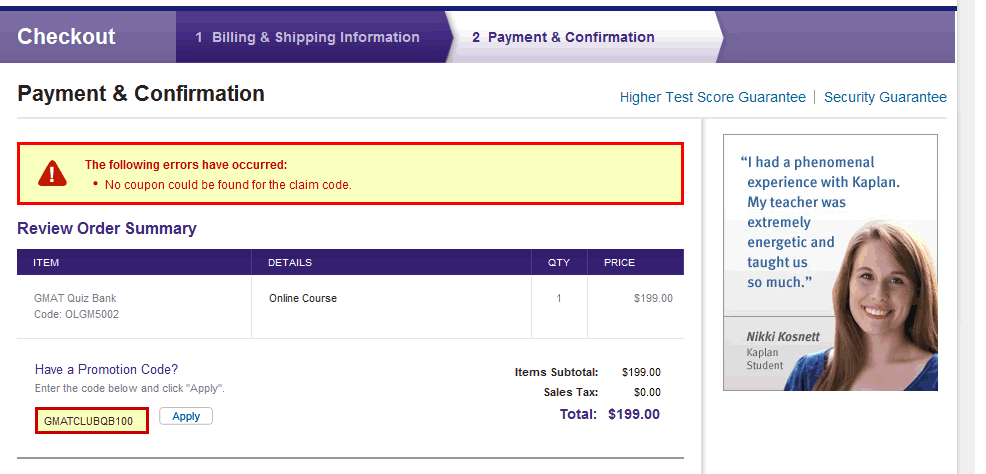Select the Payment & Confirmation step

point(563,37)
